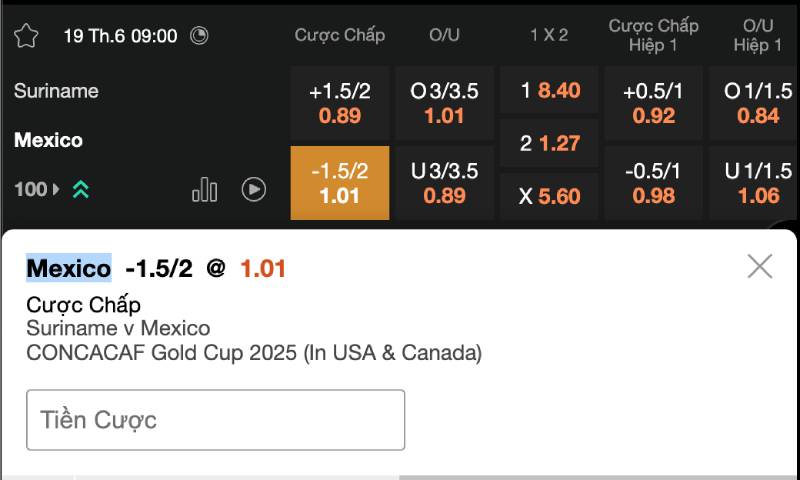Viewport: 800px width, 480px height.
Task: Click the Tiền Cược stake input field
Action: pos(215,420)
